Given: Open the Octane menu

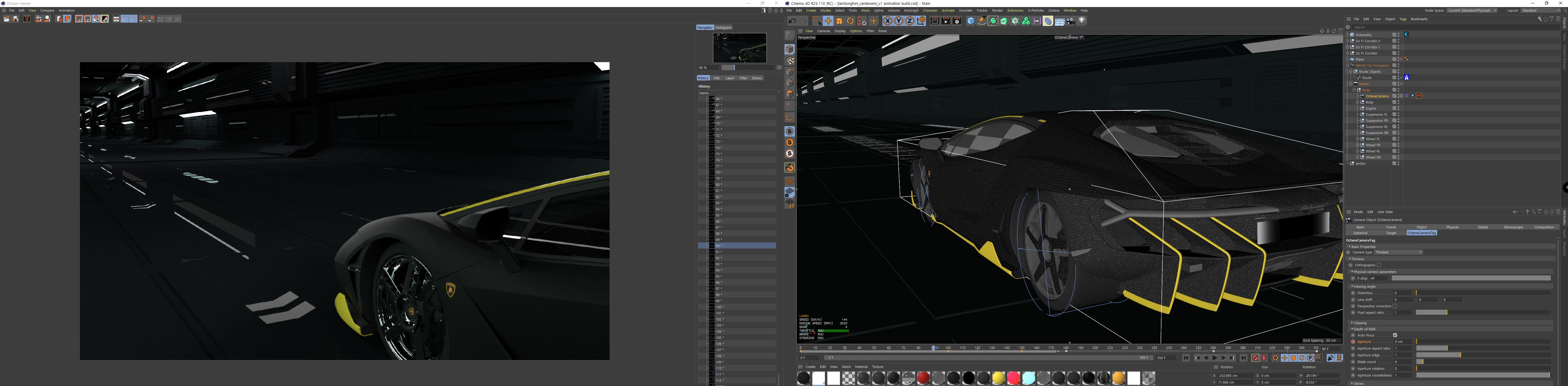Looking at the screenshot, I should pos(1054,10).
